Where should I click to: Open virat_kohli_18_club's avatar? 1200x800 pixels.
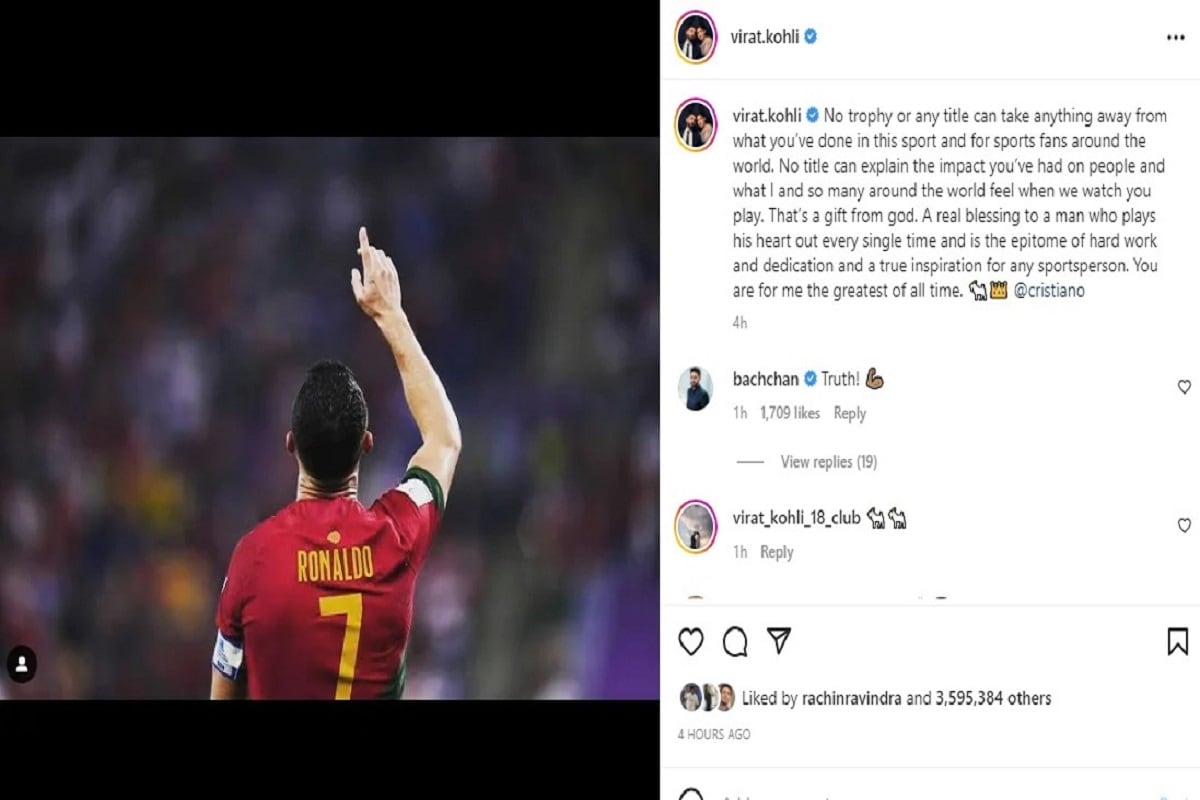click(x=695, y=526)
